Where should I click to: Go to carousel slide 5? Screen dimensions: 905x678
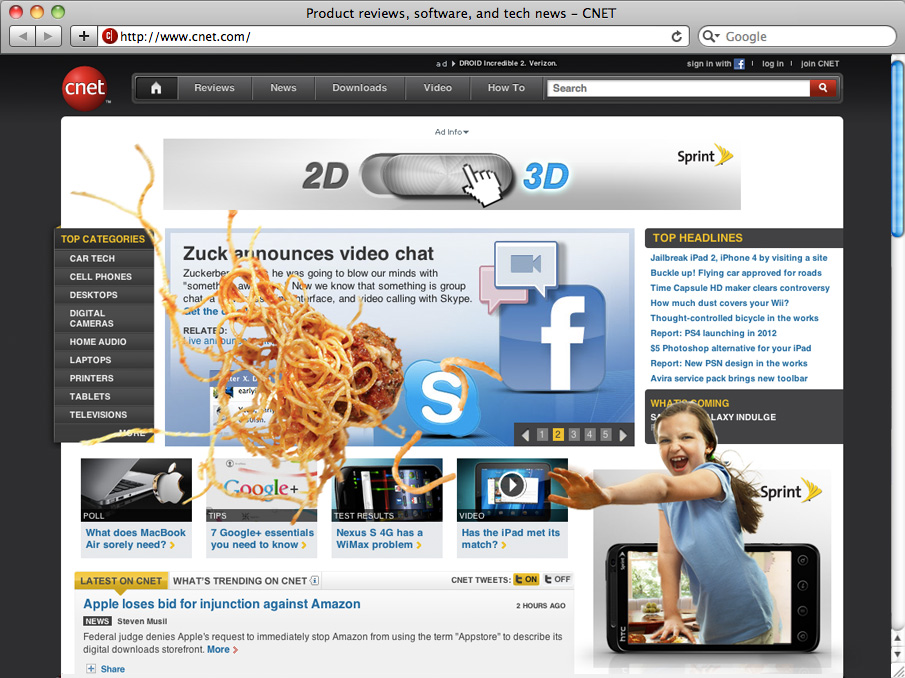[x=605, y=434]
